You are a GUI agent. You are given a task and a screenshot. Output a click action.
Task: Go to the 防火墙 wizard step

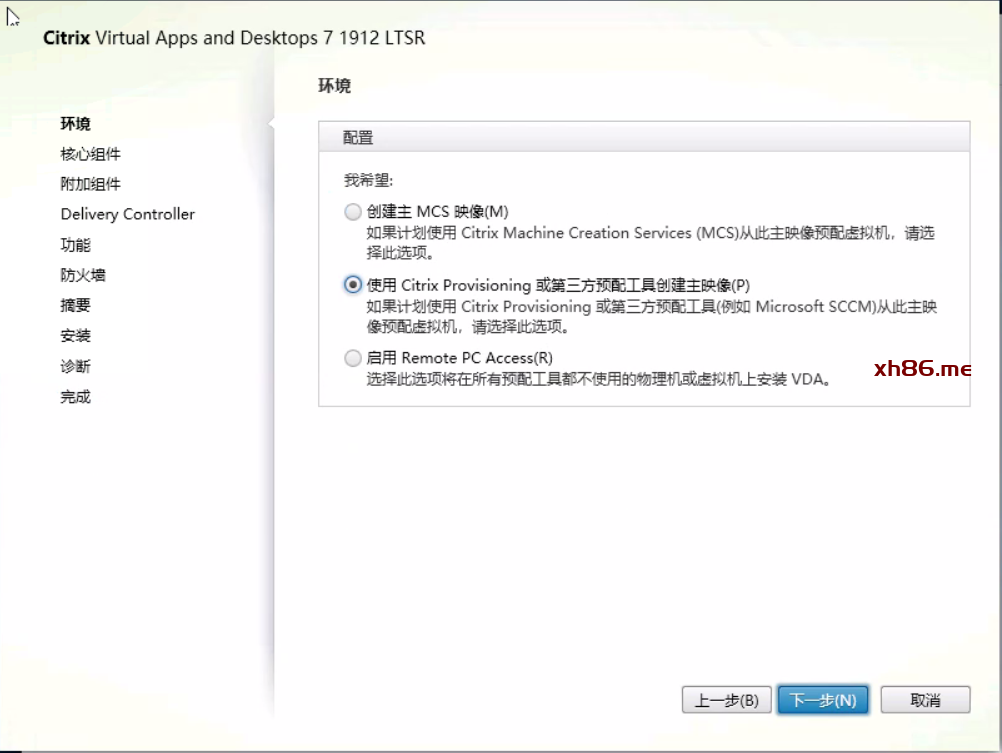83,275
